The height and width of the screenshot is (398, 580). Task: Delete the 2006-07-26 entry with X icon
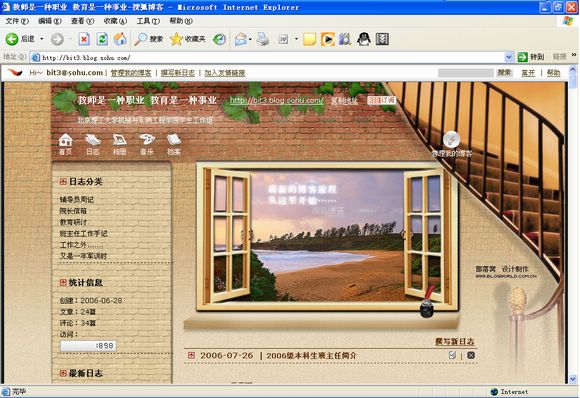coord(471,355)
